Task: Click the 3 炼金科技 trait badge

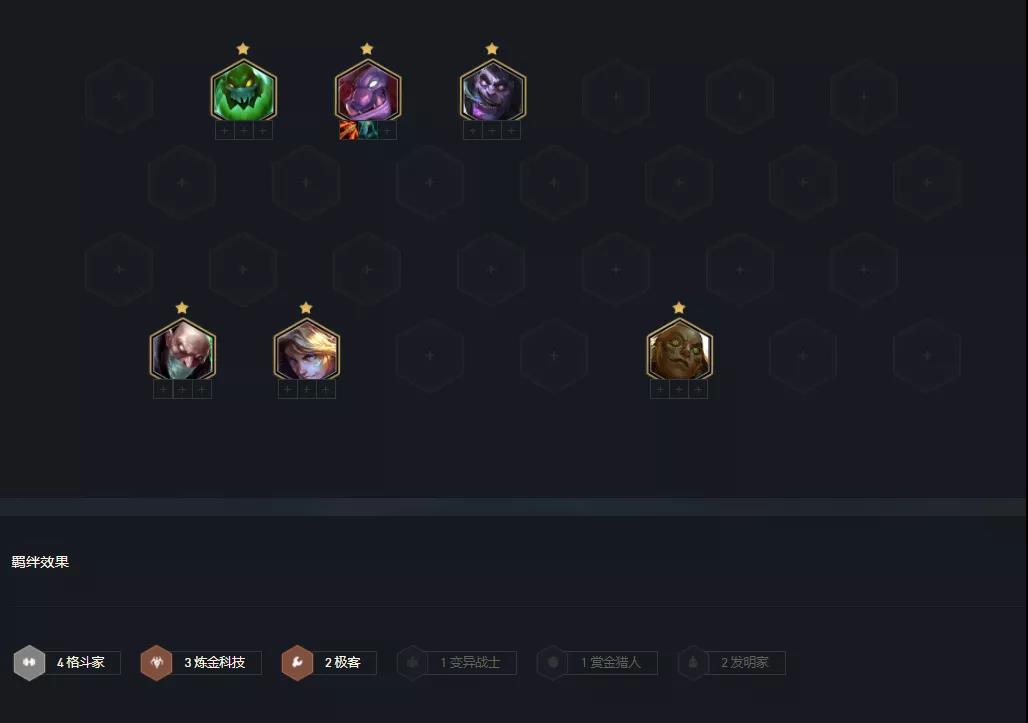Action: click(x=201, y=663)
